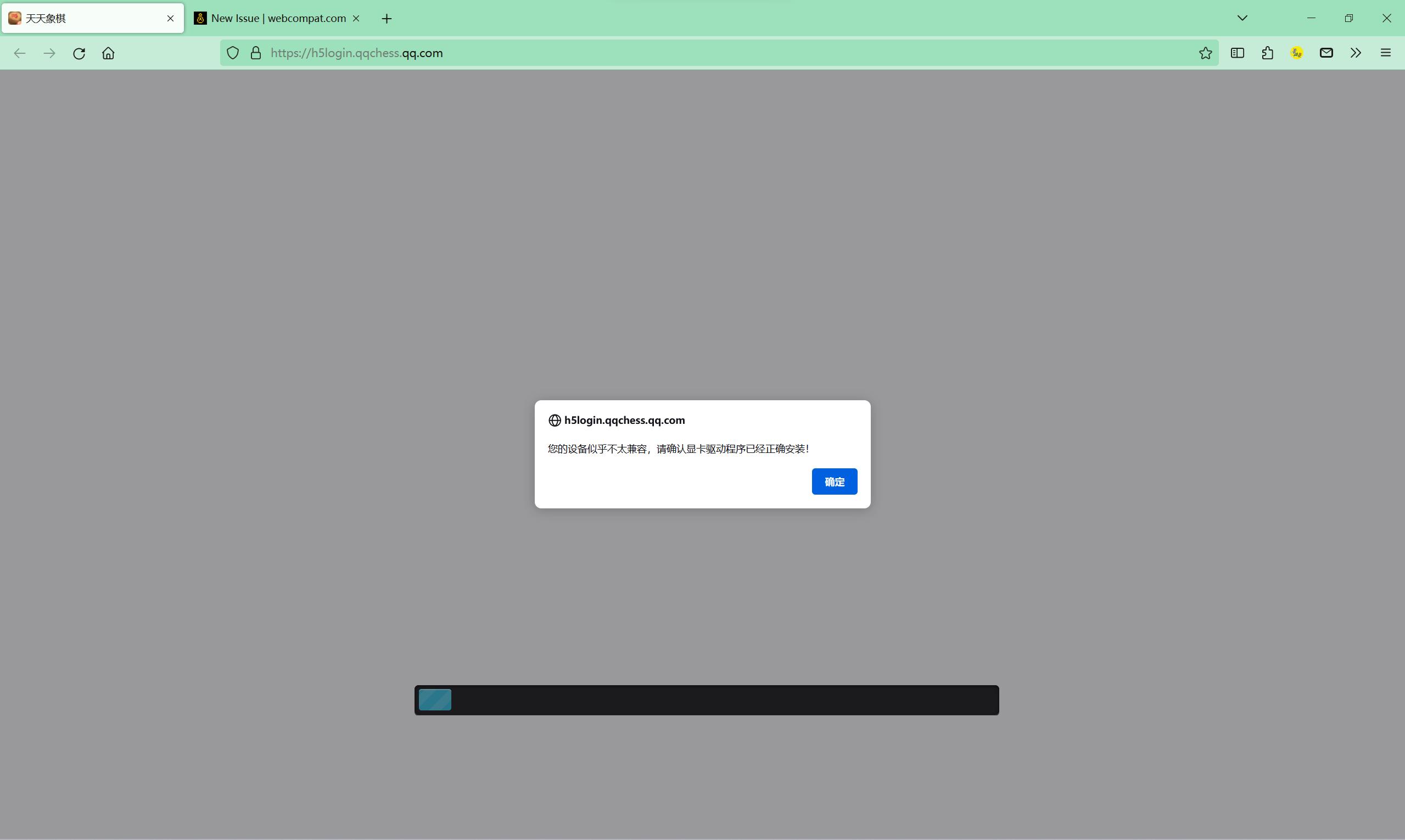Bookmark this page with the star icon
The width and height of the screenshot is (1405, 840).
(1205, 53)
